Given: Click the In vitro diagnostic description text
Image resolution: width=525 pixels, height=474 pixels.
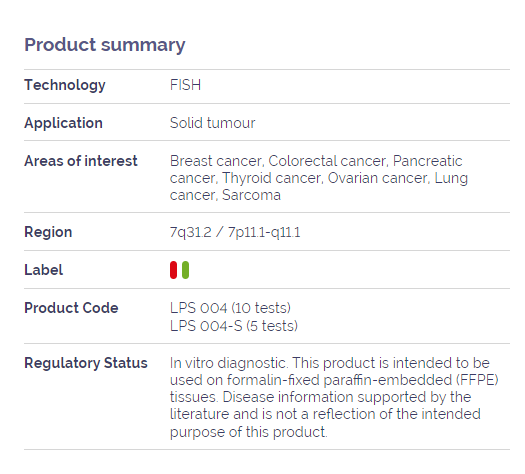Looking at the screenshot, I should point(334,397).
